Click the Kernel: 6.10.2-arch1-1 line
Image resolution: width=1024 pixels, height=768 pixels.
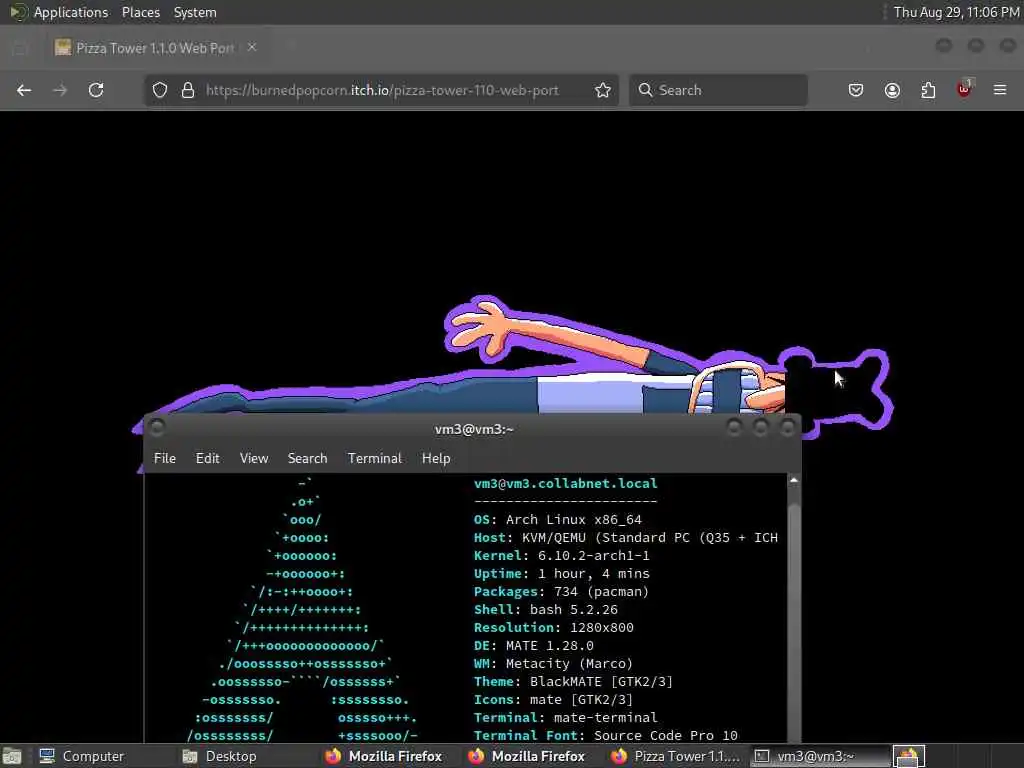click(x=562, y=556)
